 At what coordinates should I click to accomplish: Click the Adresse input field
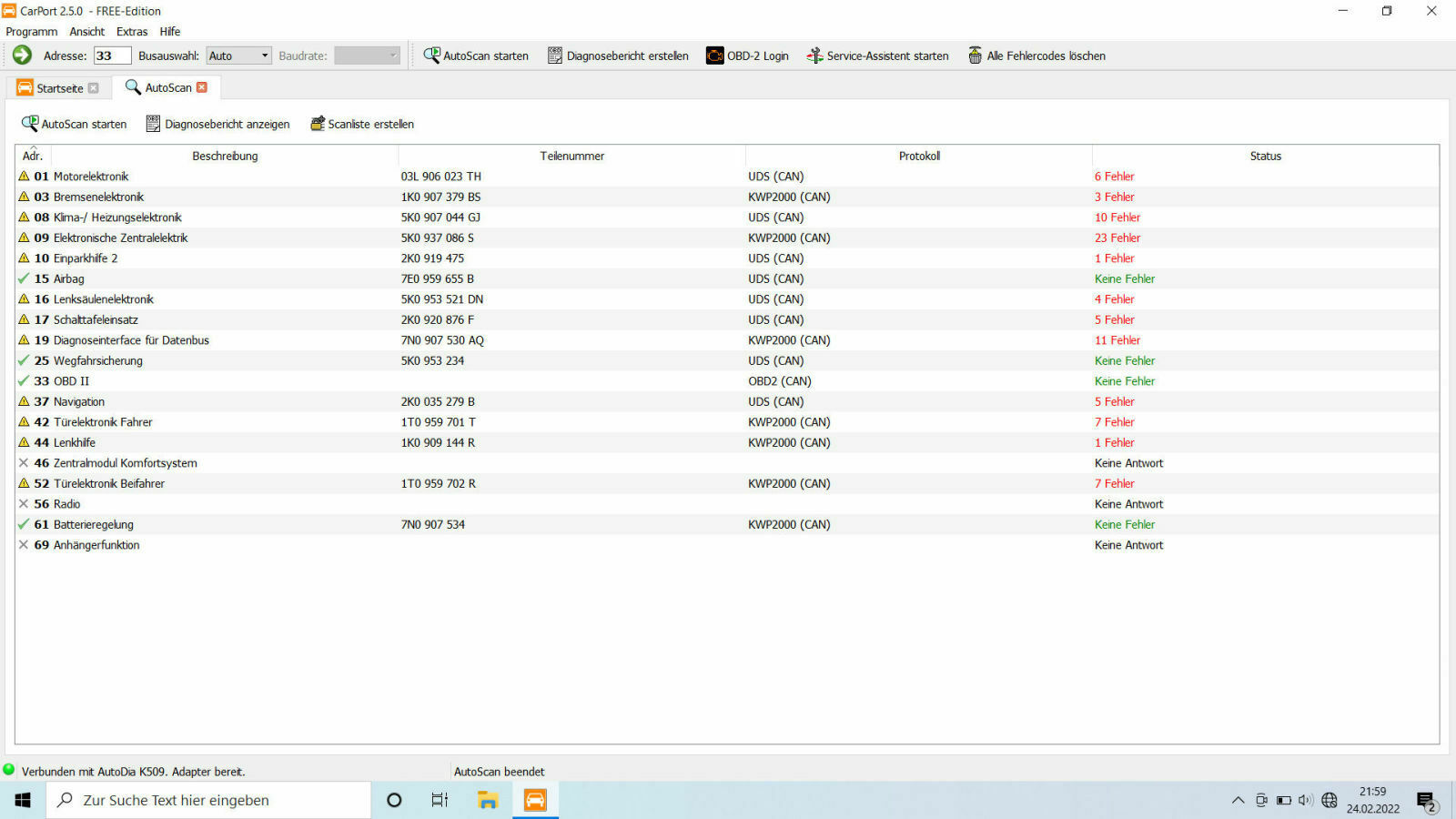112,56
